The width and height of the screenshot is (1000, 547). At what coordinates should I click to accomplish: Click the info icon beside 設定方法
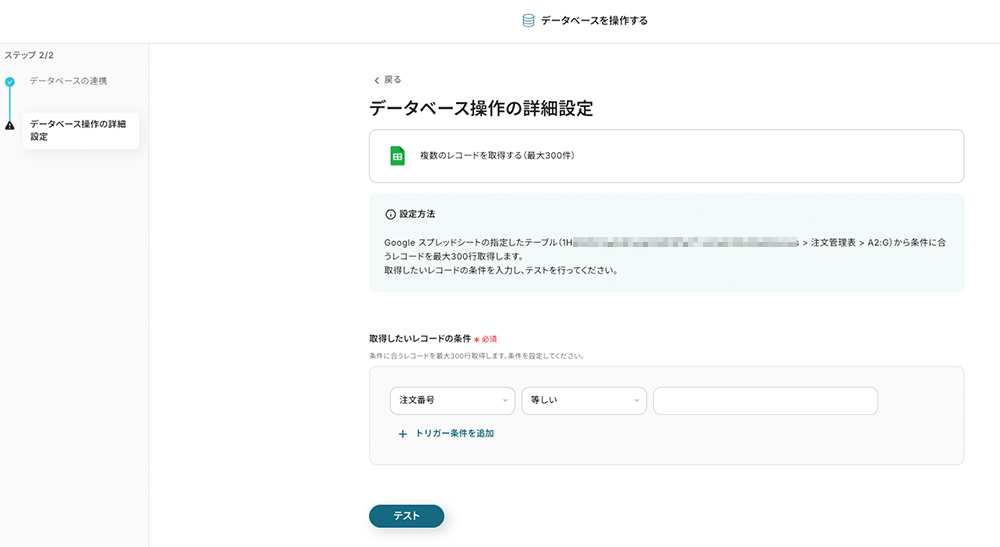(x=390, y=214)
